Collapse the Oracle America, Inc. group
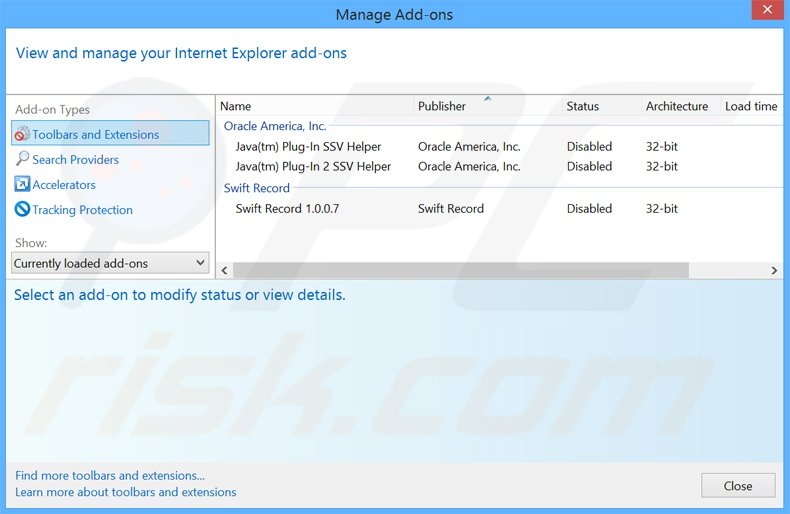 (x=275, y=126)
